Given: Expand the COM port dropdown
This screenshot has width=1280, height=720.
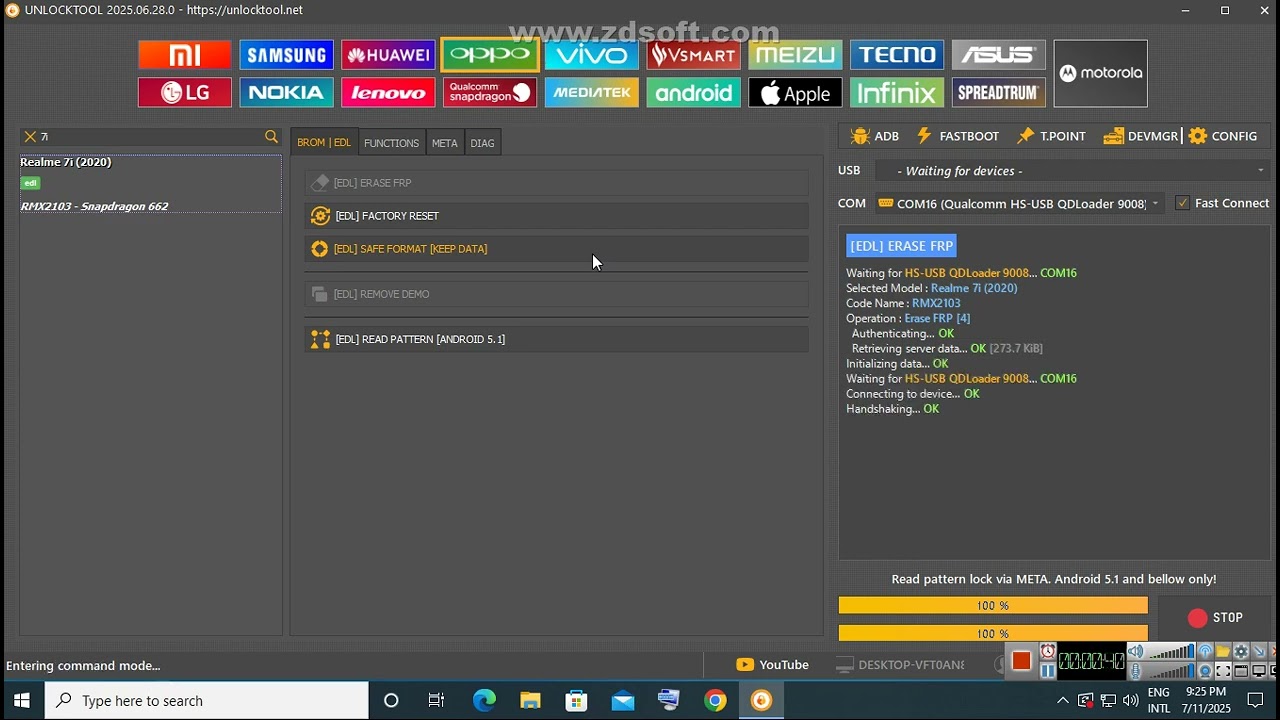Looking at the screenshot, I should tap(1155, 204).
